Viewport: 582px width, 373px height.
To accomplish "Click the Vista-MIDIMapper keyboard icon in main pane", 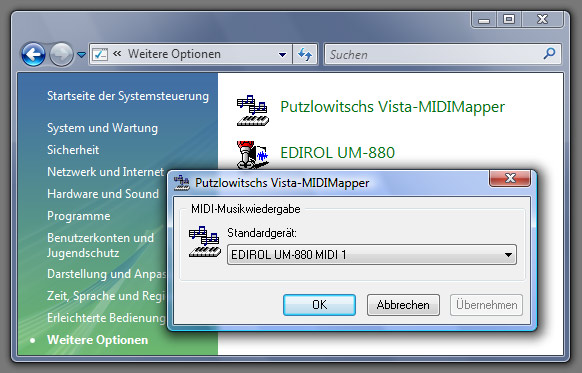I will [x=253, y=110].
